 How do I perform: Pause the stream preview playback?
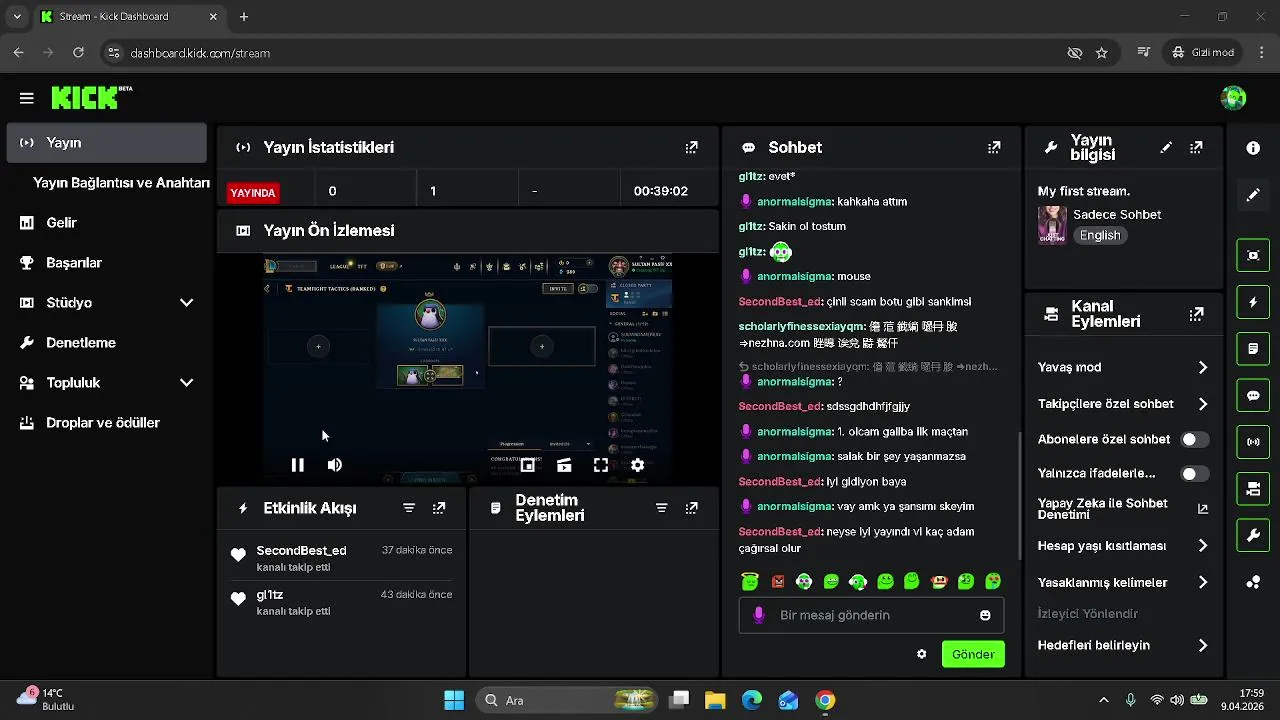coord(297,465)
